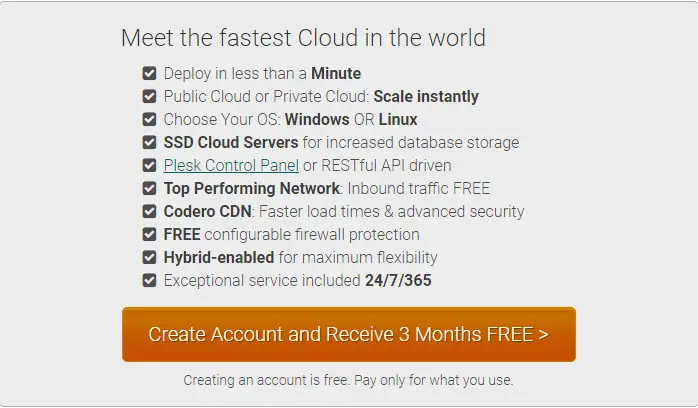Click checkmark next to FREE configurable firewall
This screenshot has width=698, height=408.
(x=150, y=234)
